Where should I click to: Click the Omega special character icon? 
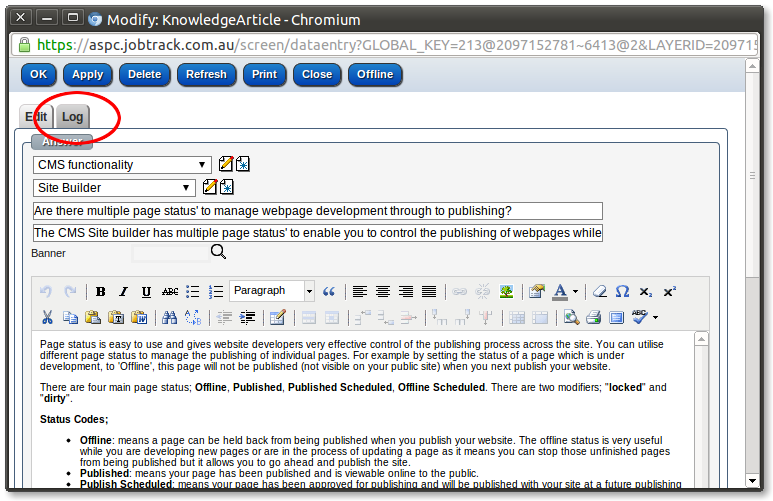click(x=622, y=292)
